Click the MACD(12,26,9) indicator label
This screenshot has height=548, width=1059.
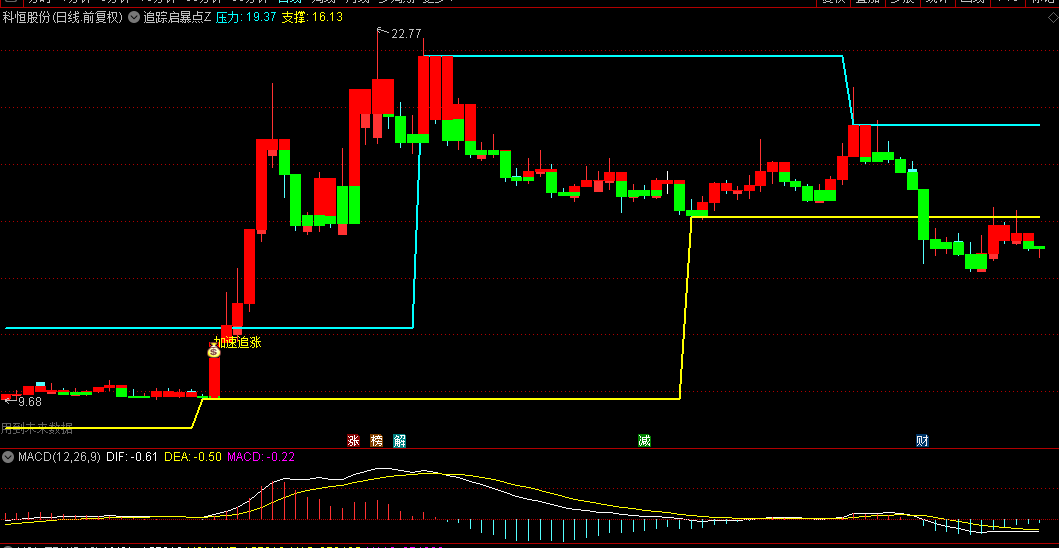pos(59,457)
